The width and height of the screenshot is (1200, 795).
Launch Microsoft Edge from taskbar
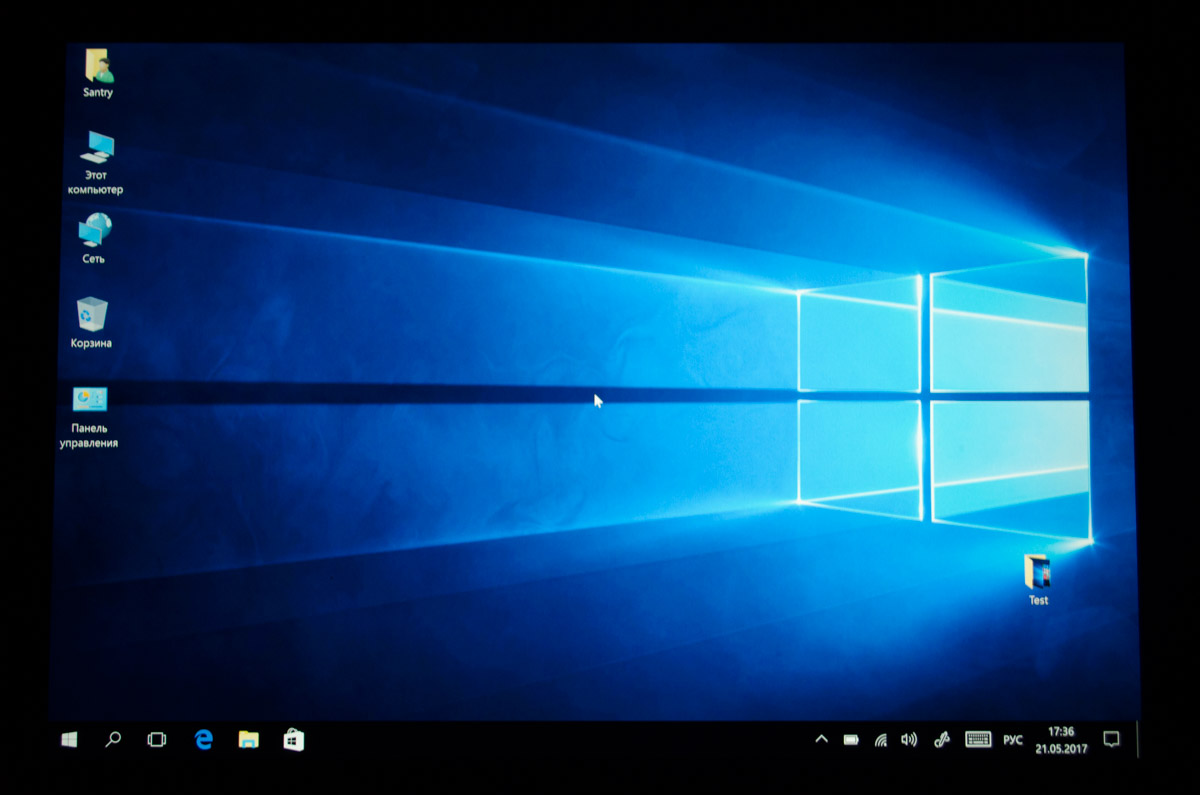tap(204, 740)
